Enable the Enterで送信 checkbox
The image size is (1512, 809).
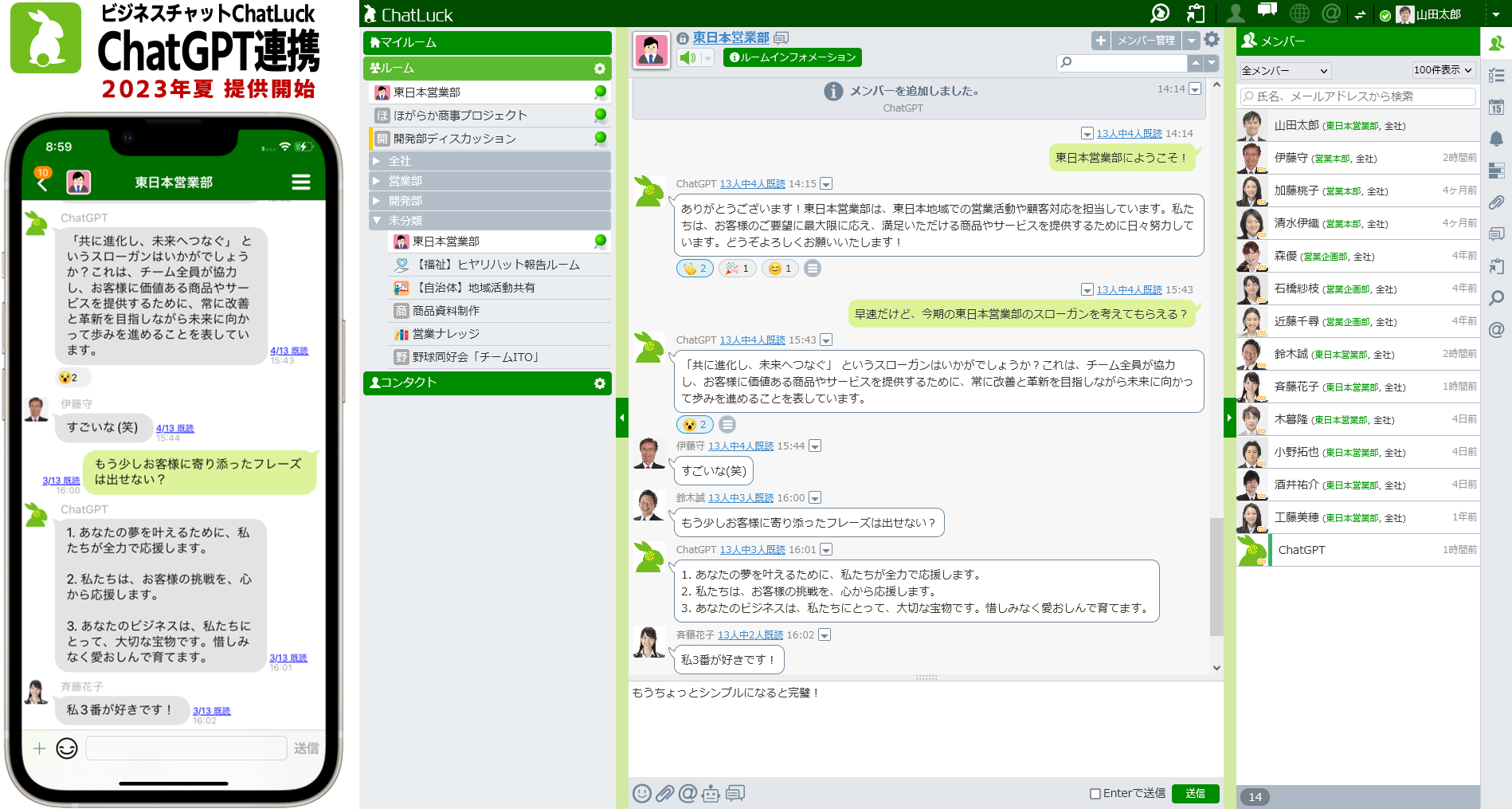[x=1095, y=793]
